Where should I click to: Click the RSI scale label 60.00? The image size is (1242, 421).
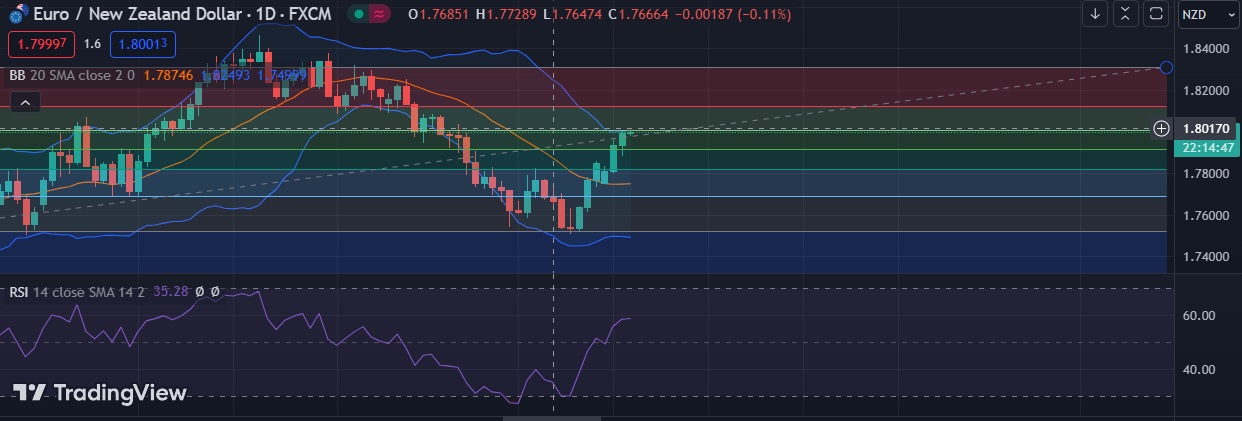pos(1200,316)
